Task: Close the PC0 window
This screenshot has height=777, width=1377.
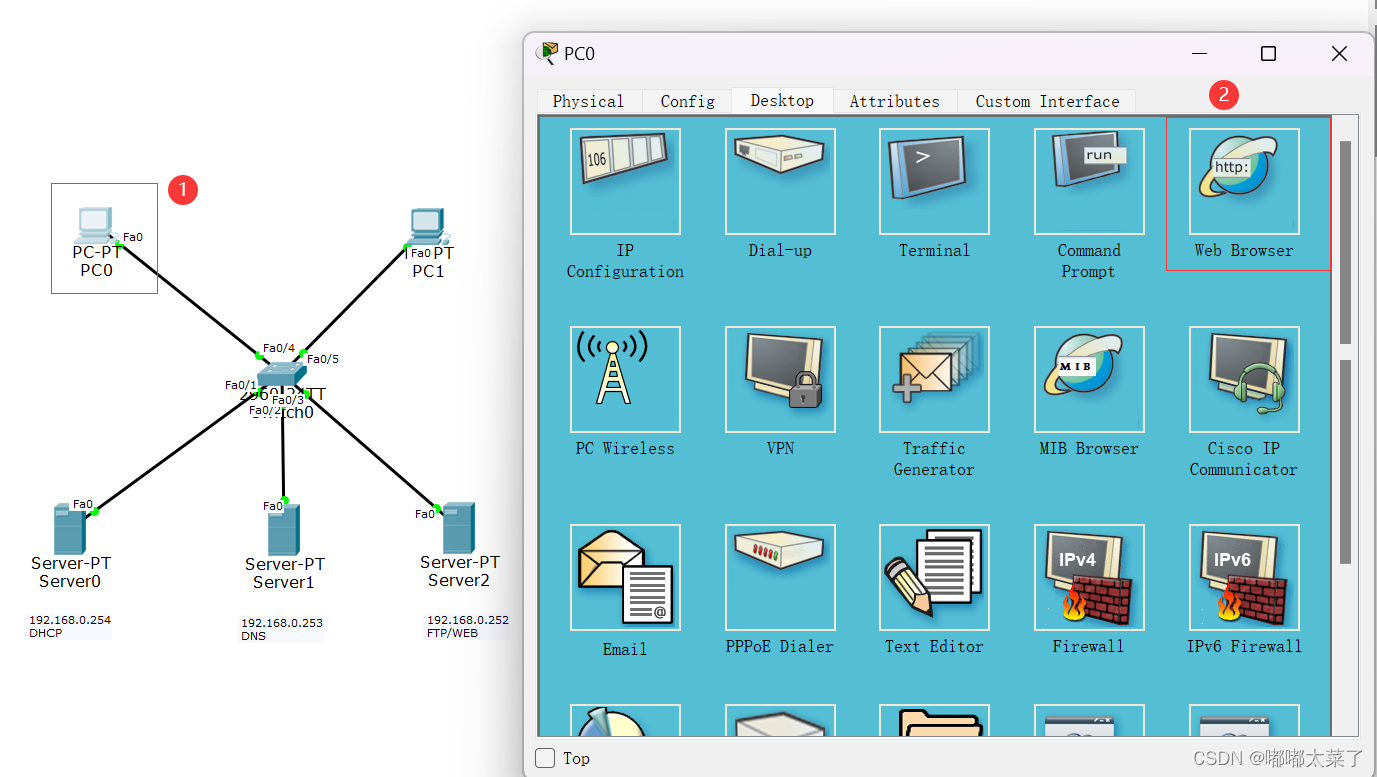Action: click(1339, 54)
